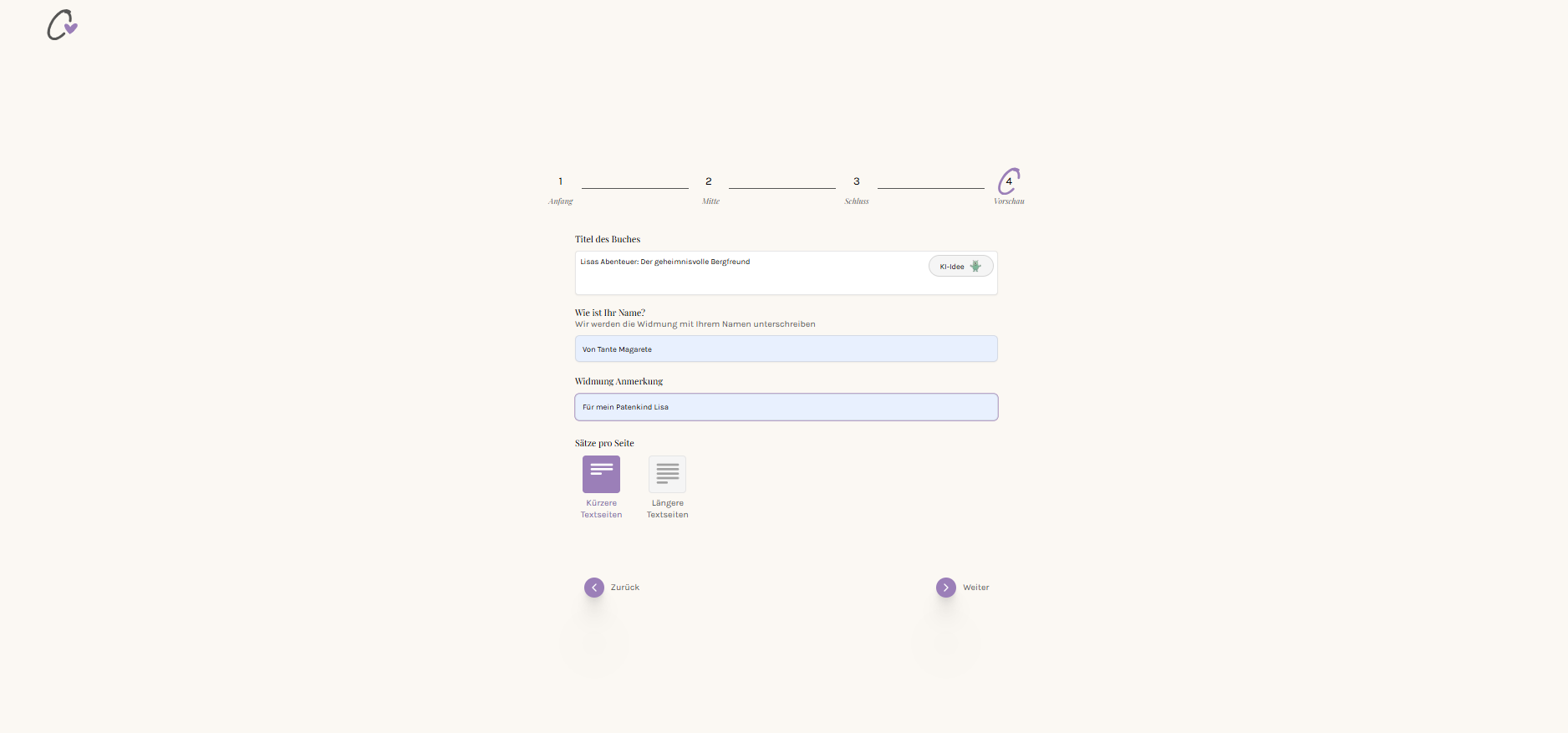This screenshot has height=733, width=1568.
Task: Choose the Kürzere Textseiten text label
Action: 601,509
